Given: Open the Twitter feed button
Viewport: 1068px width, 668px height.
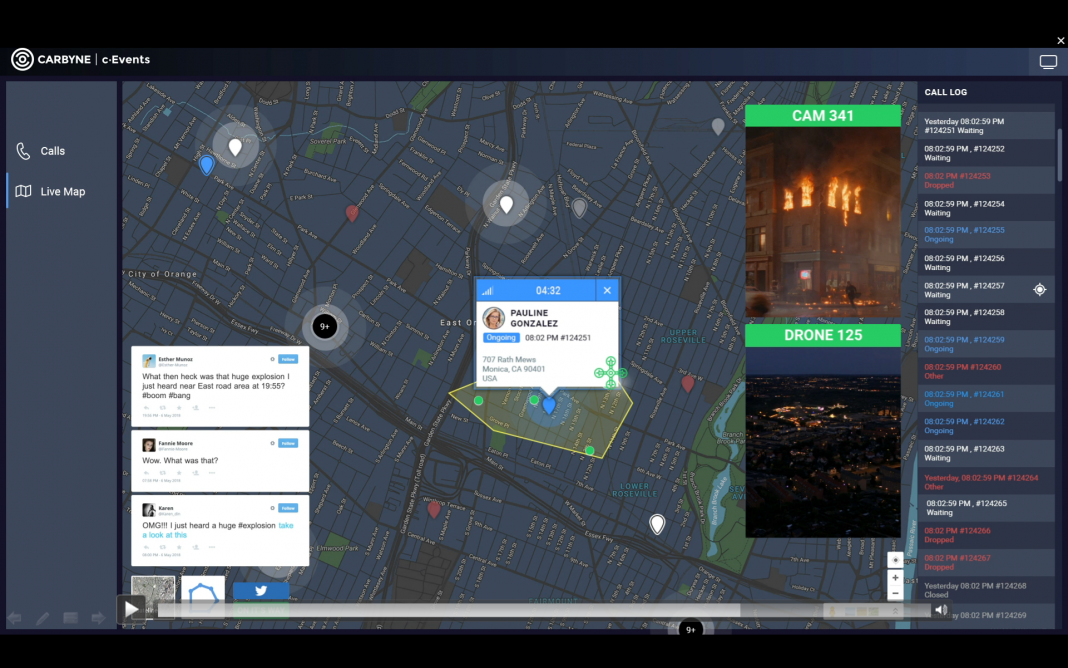Looking at the screenshot, I should (x=261, y=591).
